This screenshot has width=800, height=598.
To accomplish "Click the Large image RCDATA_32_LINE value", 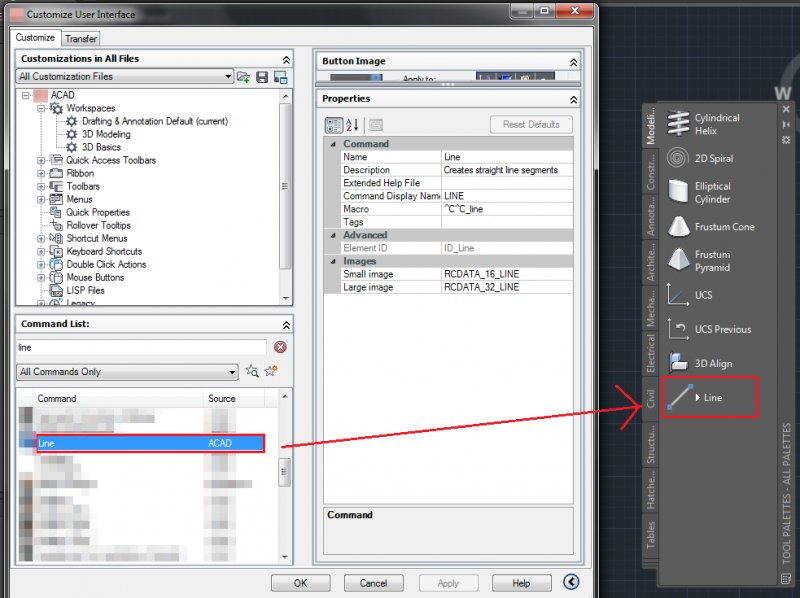I will pyautogui.click(x=507, y=287).
